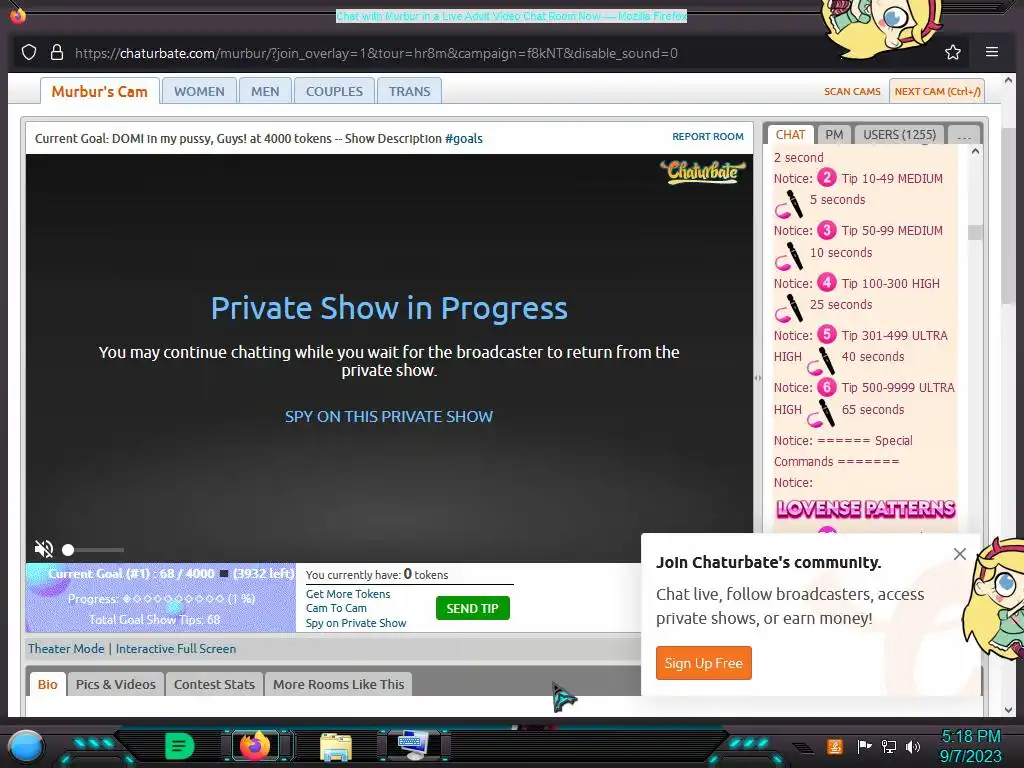Click the Start orb on the taskbar
1024x768 pixels.
click(x=26, y=746)
